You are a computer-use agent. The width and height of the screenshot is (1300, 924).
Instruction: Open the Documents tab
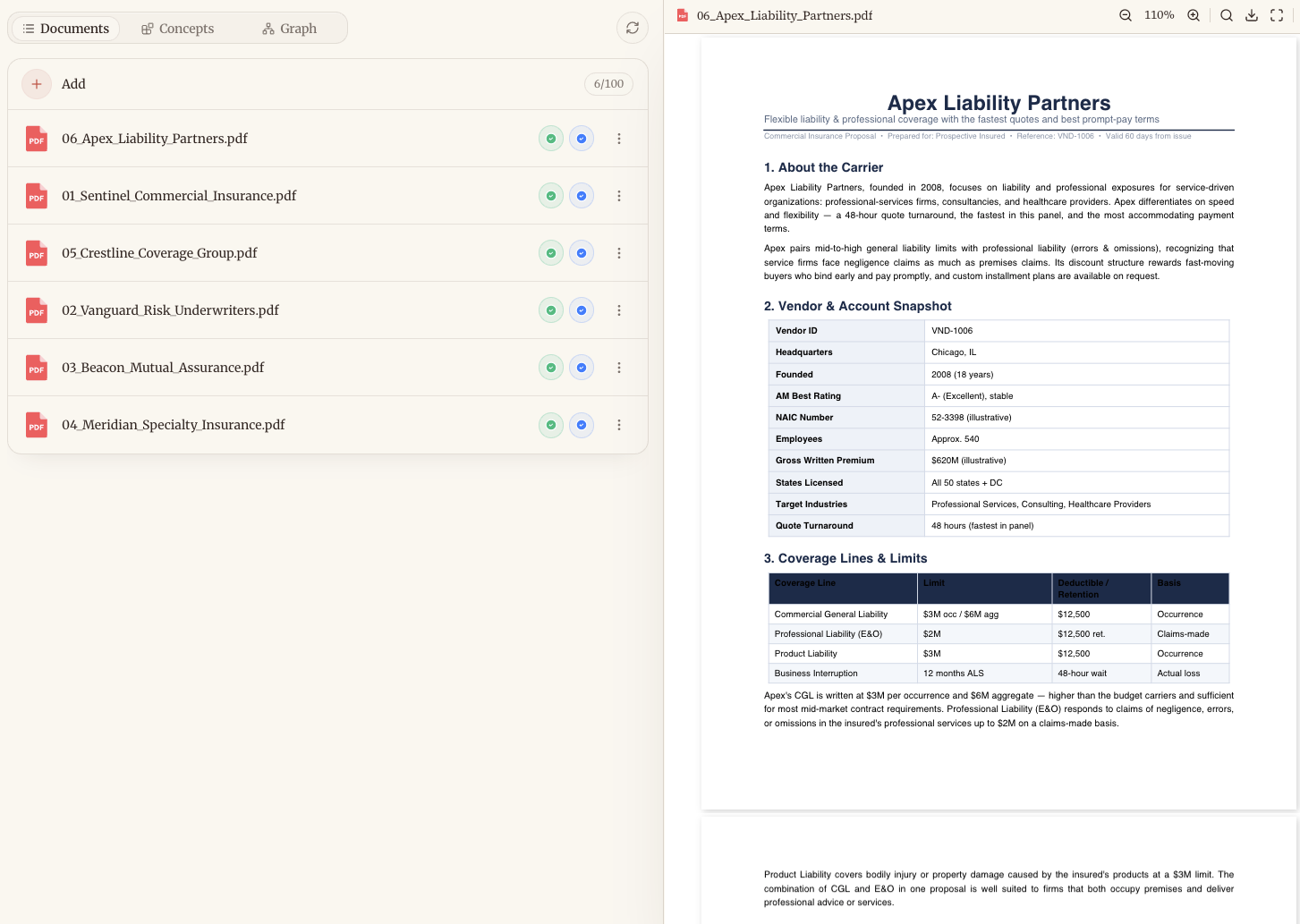click(66, 29)
